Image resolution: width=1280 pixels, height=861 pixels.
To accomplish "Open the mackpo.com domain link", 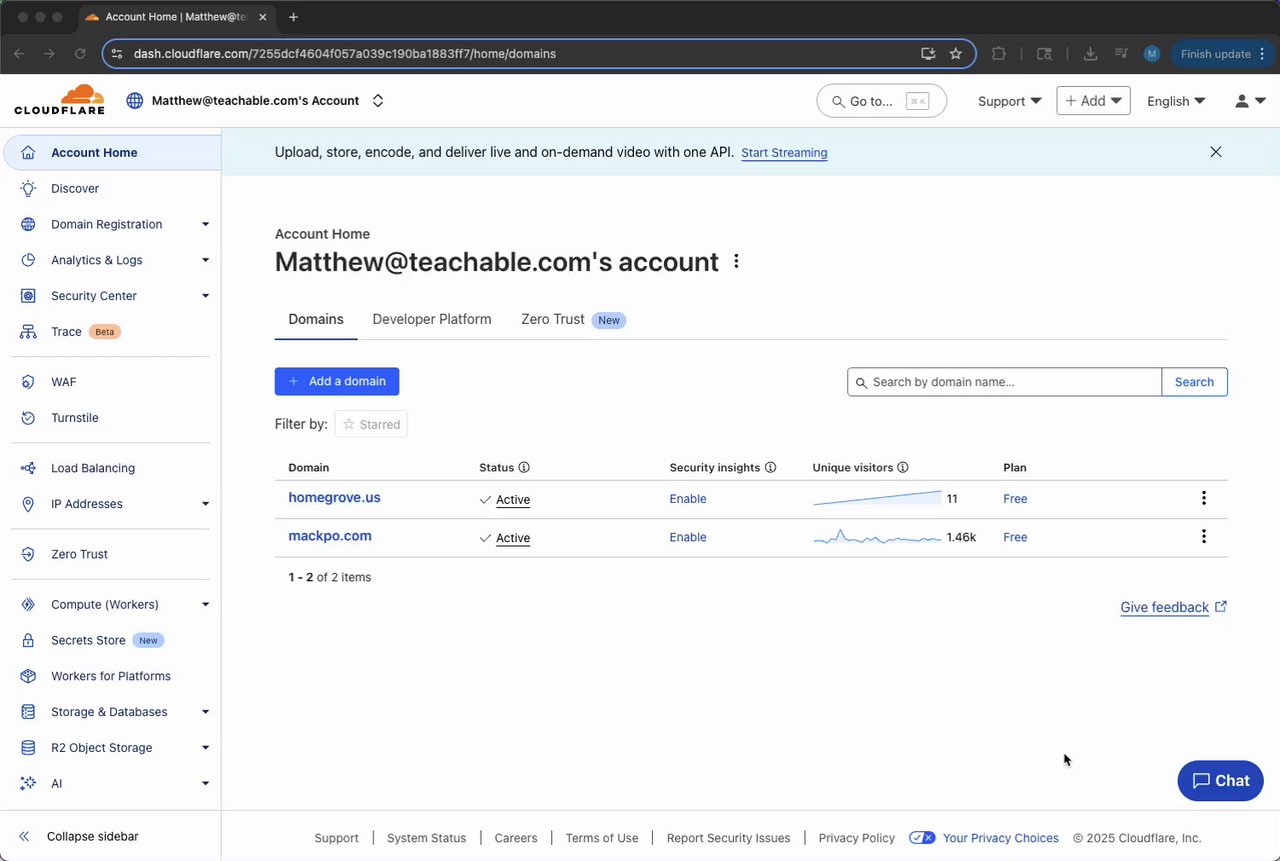I will coord(330,536).
